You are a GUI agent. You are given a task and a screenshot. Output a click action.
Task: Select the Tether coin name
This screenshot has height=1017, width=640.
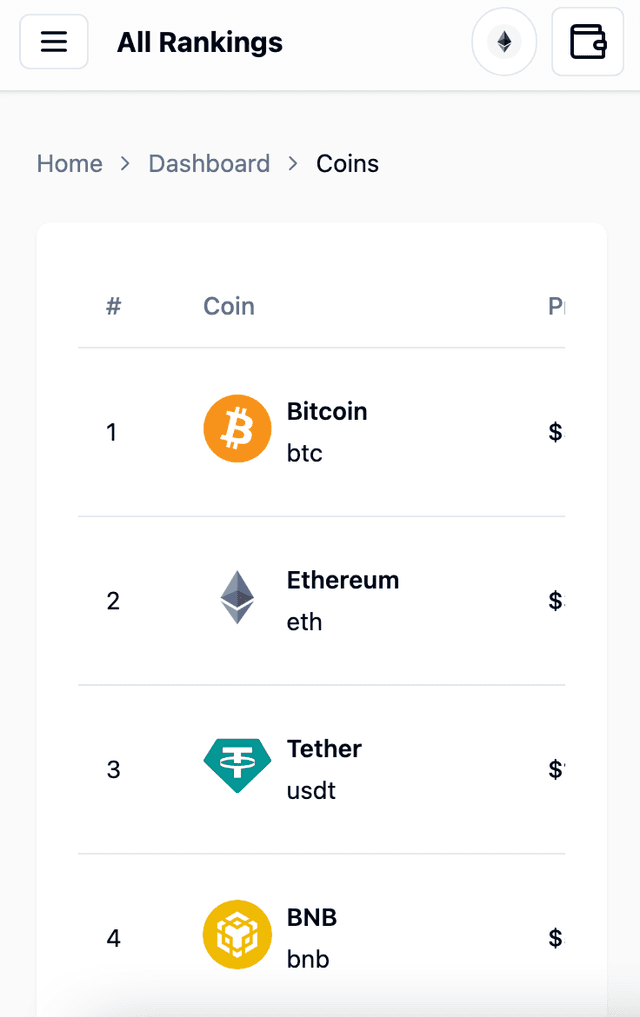click(x=324, y=748)
